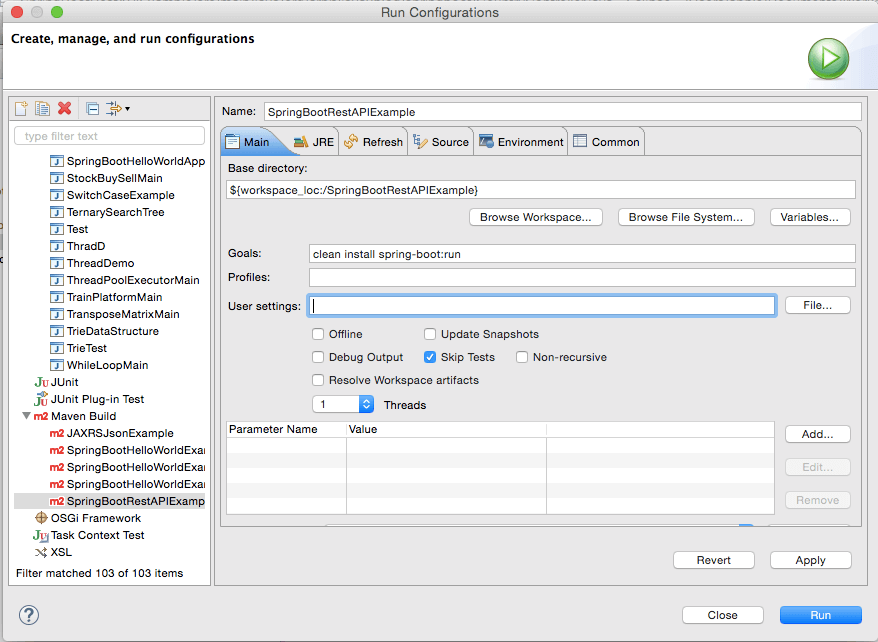Switch to the JRE tab
This screenshot has width=878, height=642.
click(314, 142)
